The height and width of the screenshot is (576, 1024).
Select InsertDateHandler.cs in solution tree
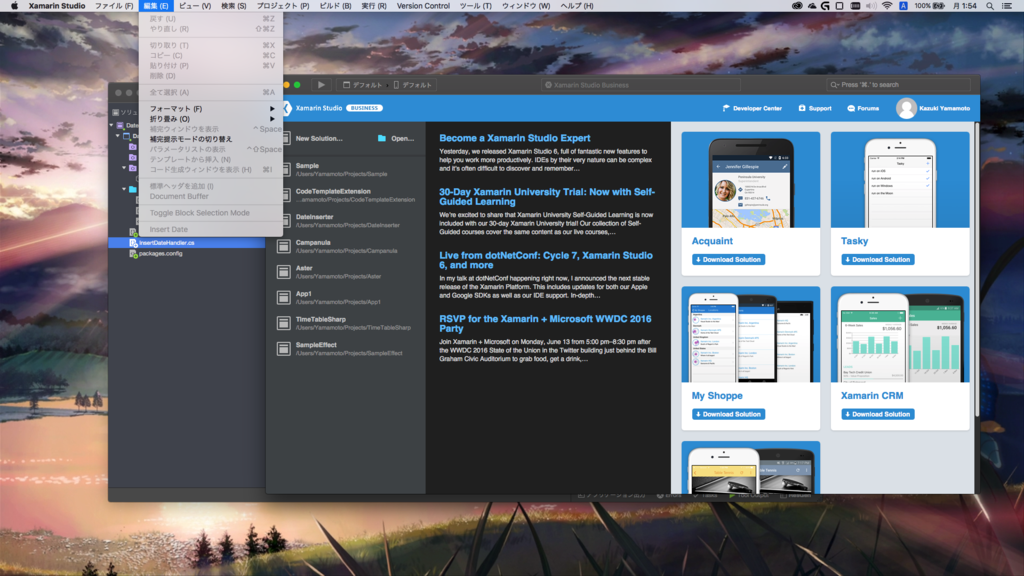point(187,243)
